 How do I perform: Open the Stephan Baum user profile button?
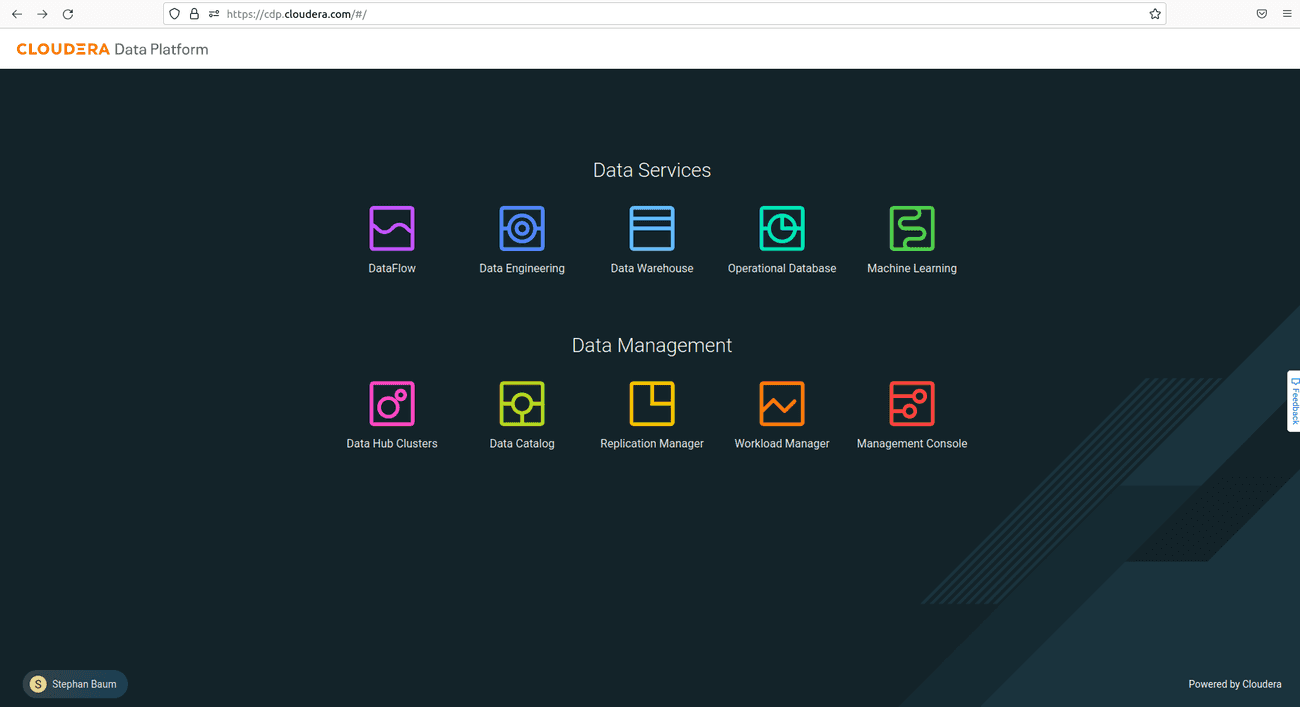75,684
